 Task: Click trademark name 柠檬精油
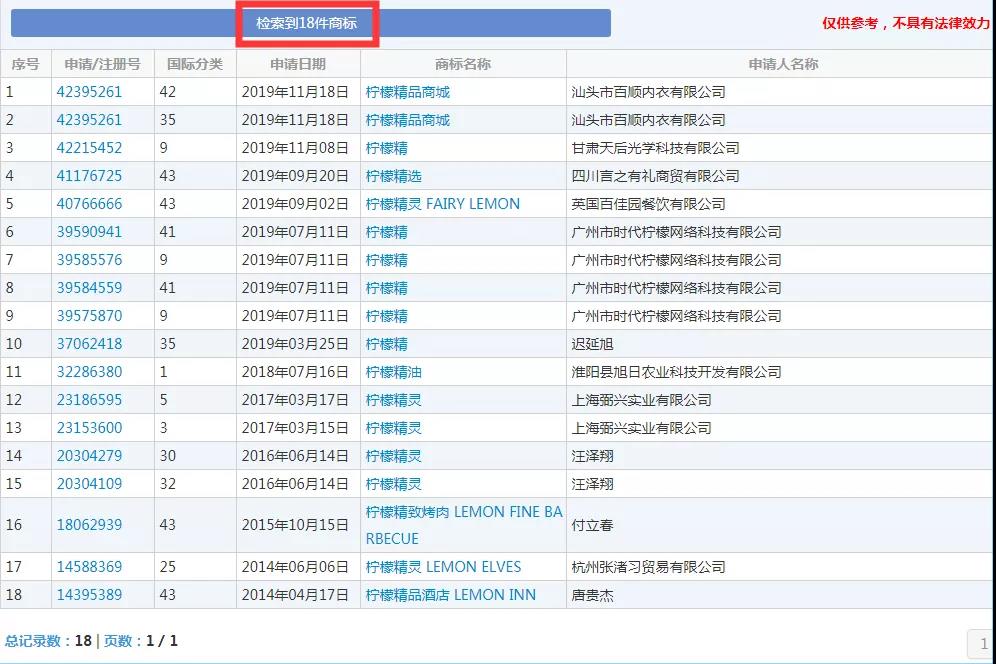pos(393,372)
